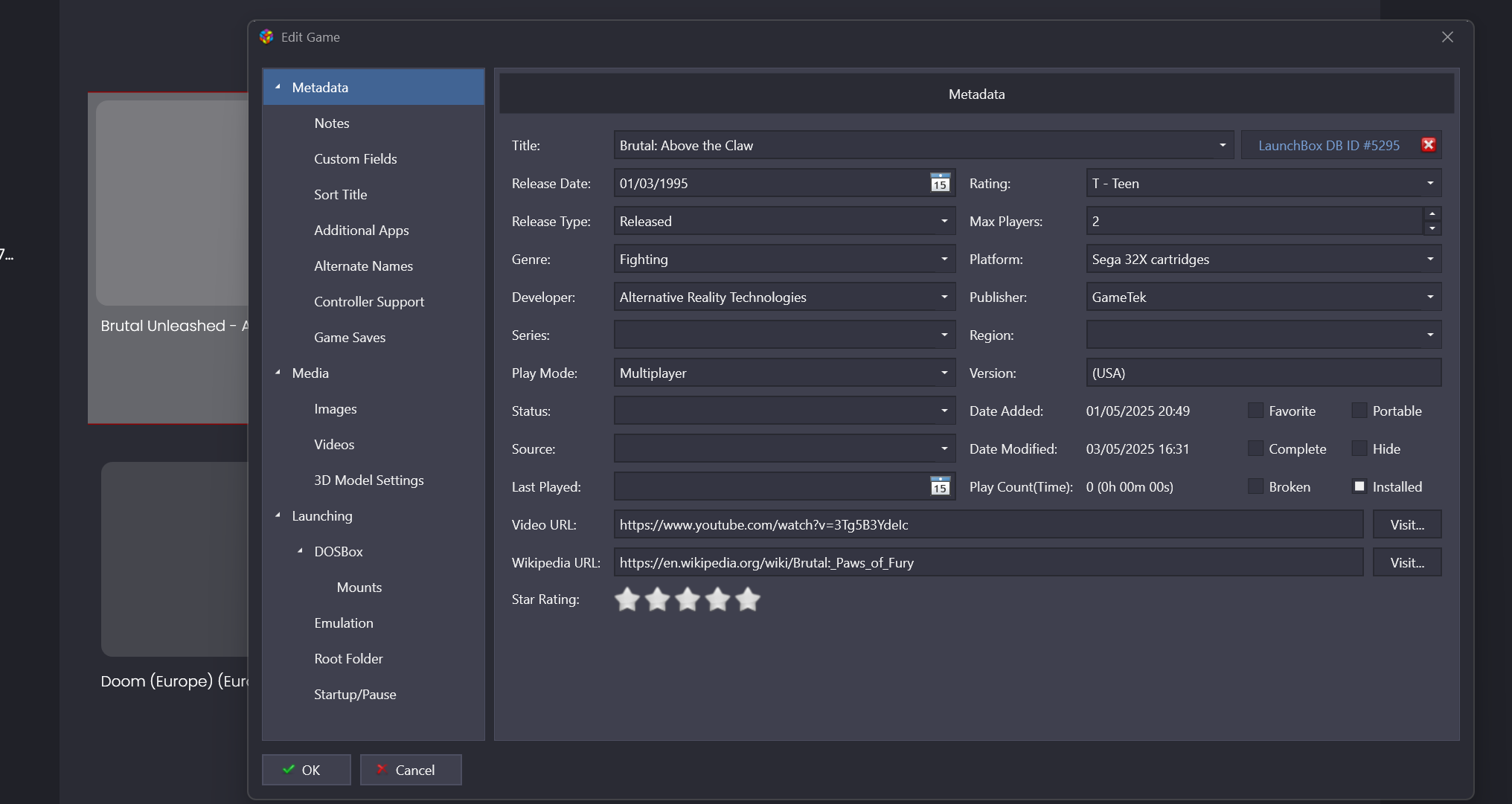Viewport: 1512px width, 804px height.
Task: Open the Release Date calendar picker icon
Action: pyautogui.click(x=940, y=183)
